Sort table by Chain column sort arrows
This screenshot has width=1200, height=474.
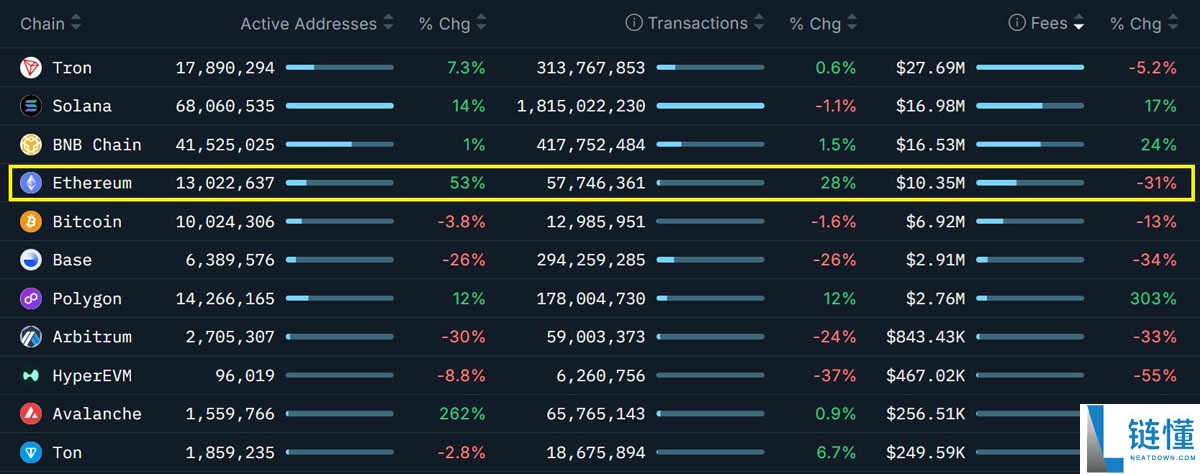tap(76, 24)
